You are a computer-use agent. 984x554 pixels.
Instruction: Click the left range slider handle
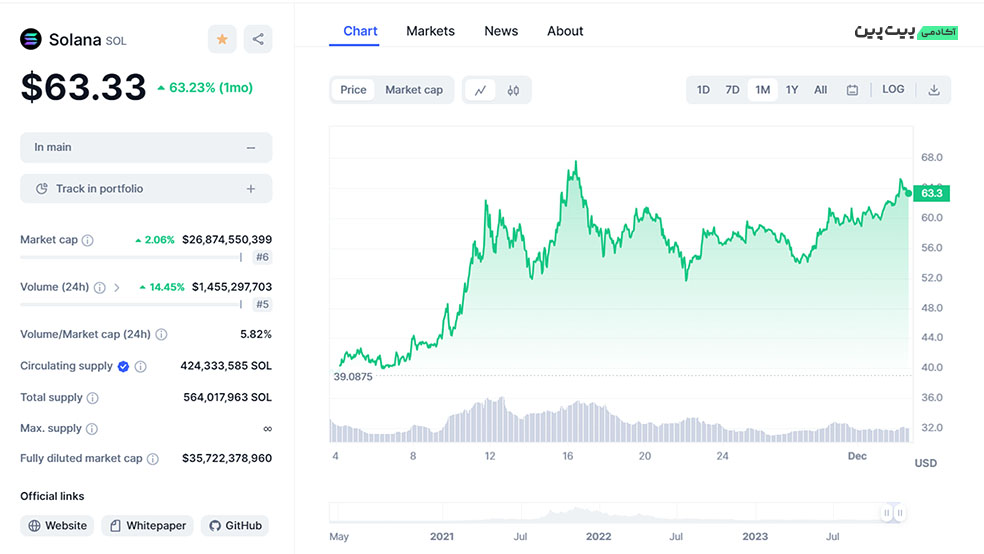coord(887,513)
